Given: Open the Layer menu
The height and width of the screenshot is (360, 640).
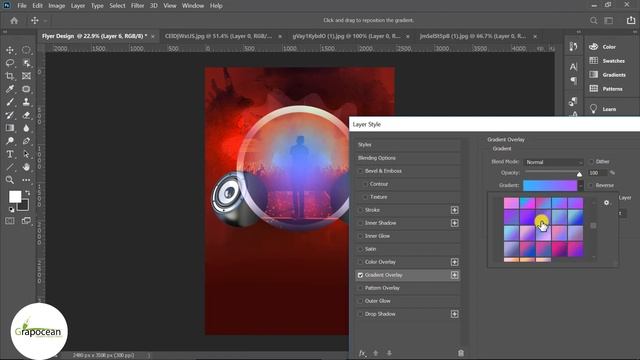Looking at the screenshot, I should pos(78,6).
